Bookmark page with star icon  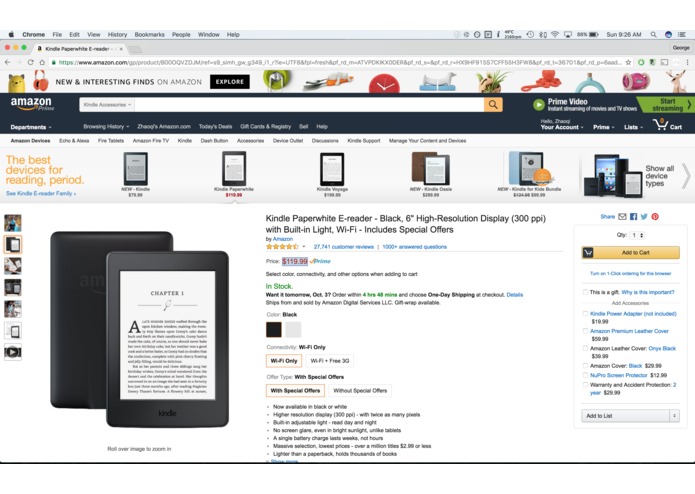(628, 62)
